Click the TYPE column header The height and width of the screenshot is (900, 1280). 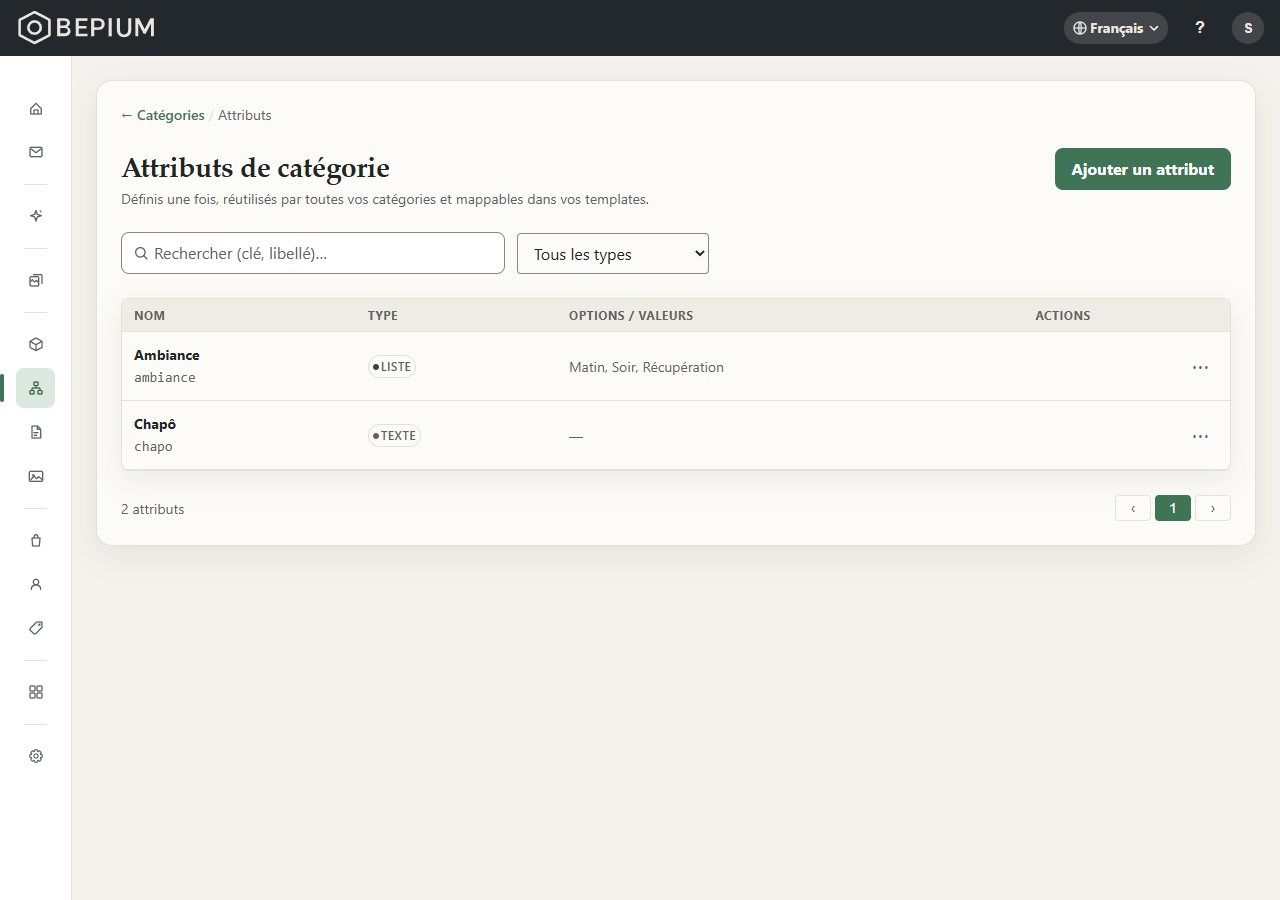click(383, 315)
